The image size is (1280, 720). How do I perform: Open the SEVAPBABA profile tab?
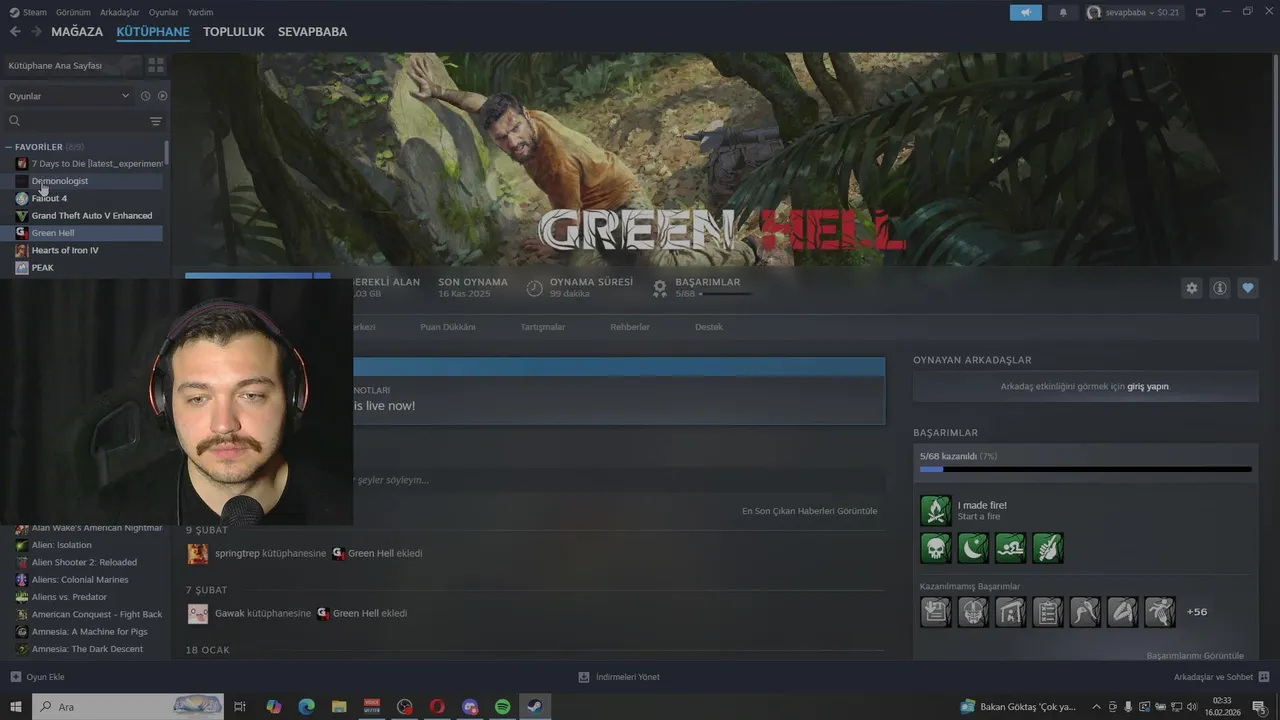click(312, 32)
